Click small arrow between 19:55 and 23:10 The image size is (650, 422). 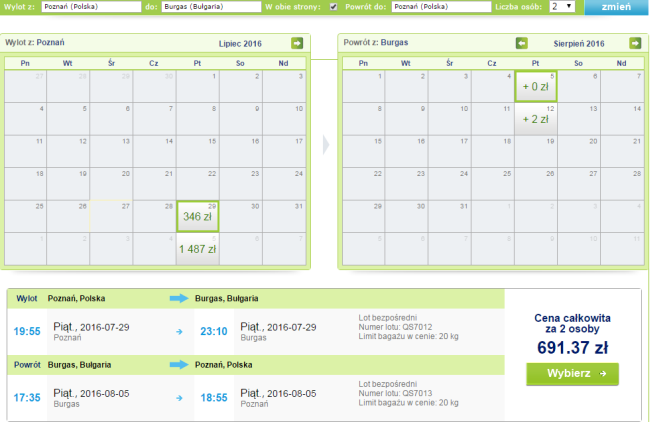179,332
